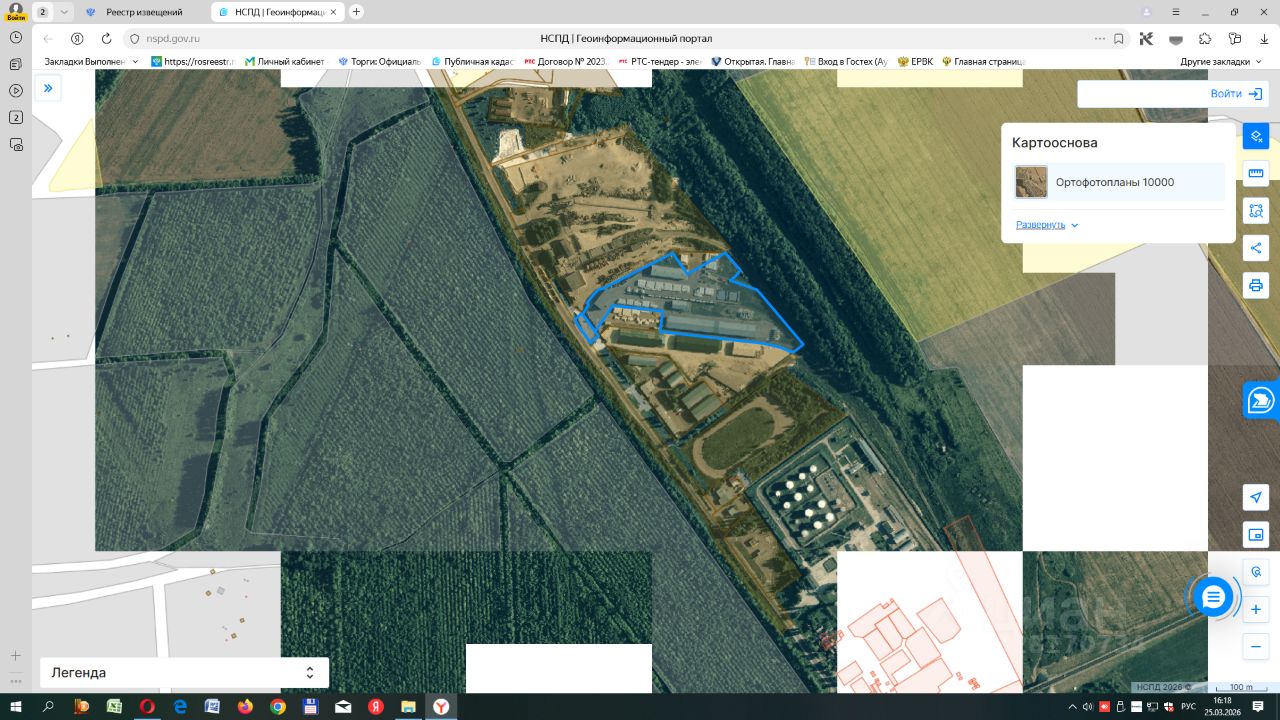Go back to the previous page
1280x720 pixels.
click(48, 38)
